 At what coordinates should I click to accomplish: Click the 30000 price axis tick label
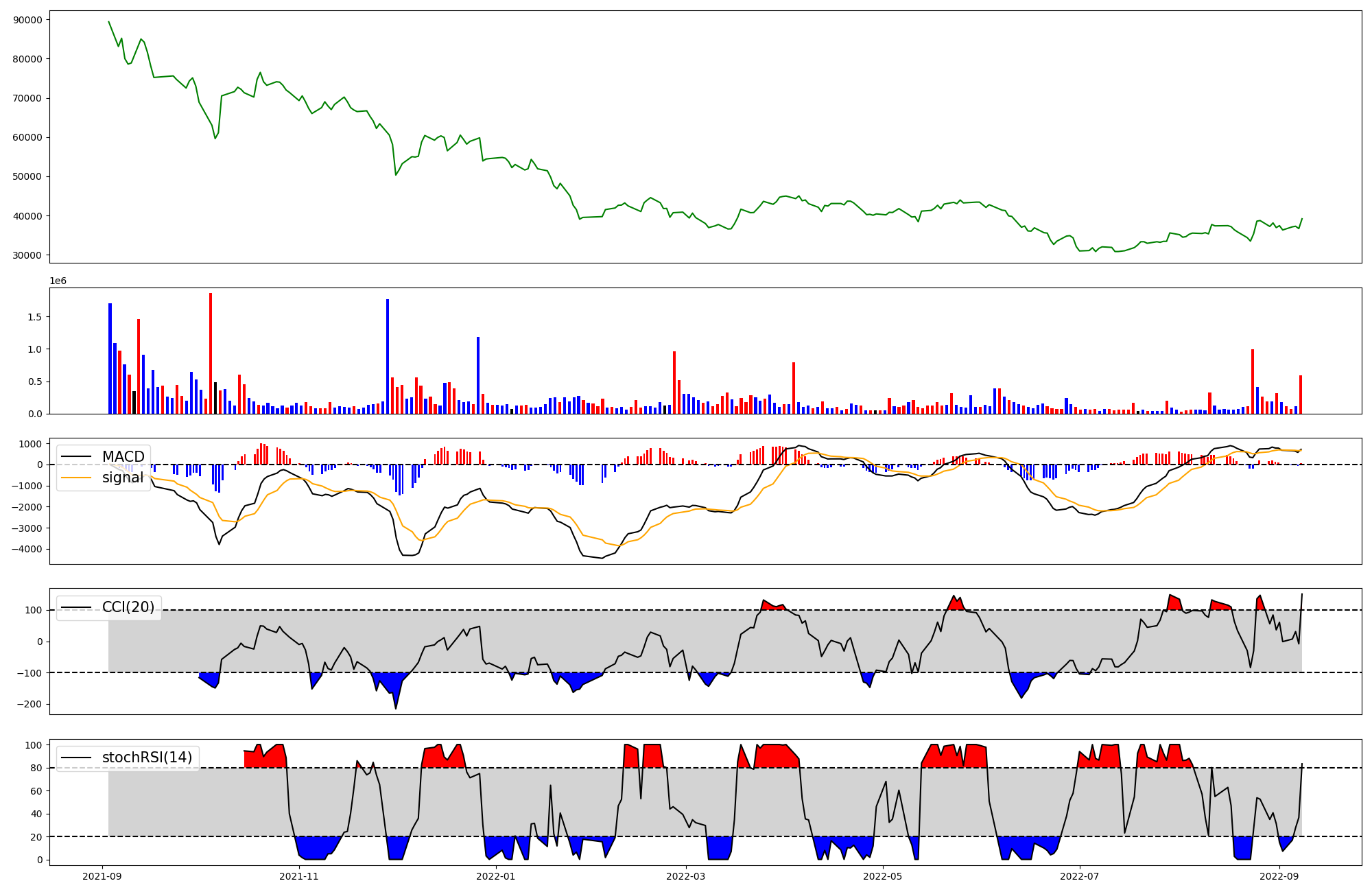point(27,255)
